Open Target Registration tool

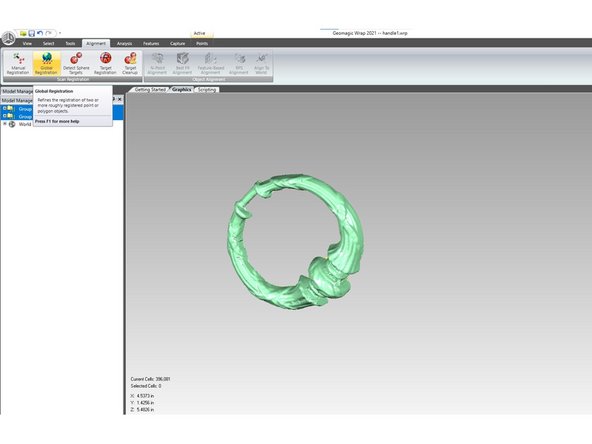[105, 63]
